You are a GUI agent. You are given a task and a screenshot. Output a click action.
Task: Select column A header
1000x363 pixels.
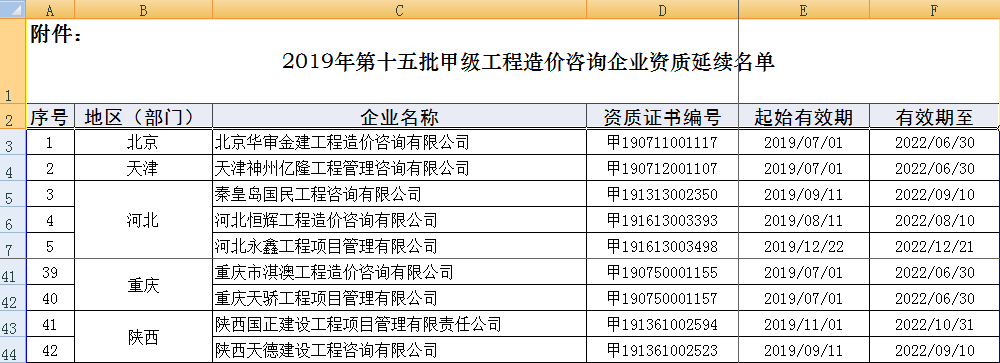(50, 9)
